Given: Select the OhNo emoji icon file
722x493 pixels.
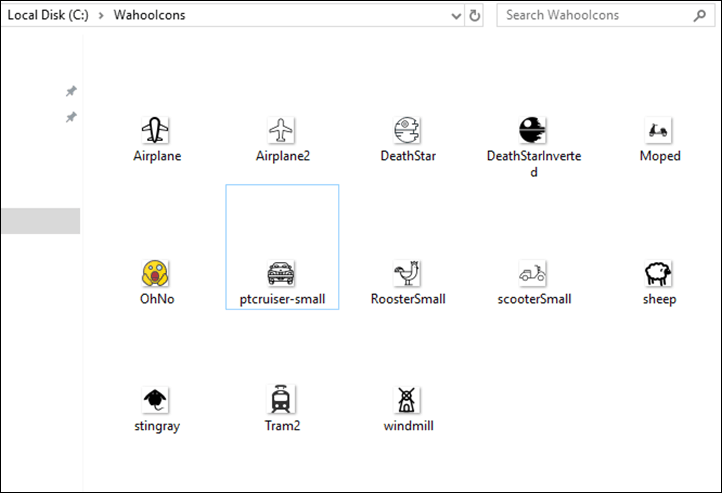Looking at the screenshot, I should 155,273.
